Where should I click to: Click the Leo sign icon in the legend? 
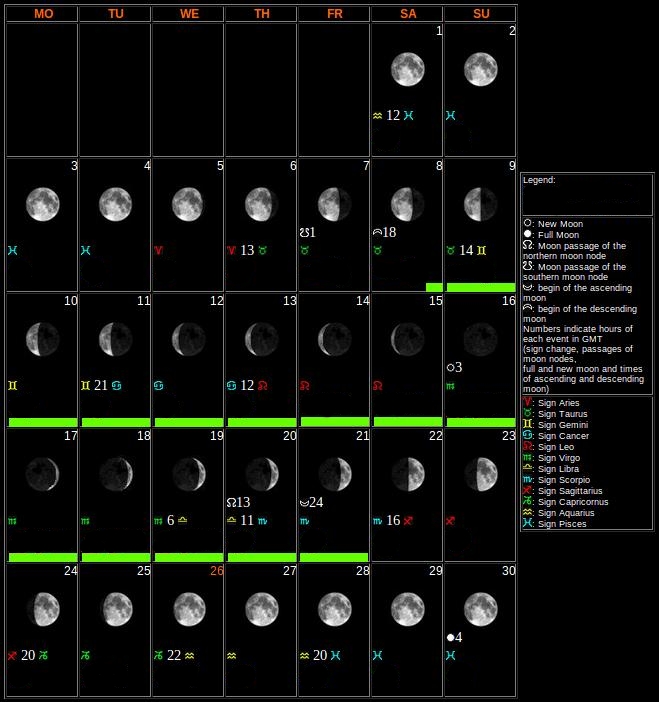tap(528, 447)
